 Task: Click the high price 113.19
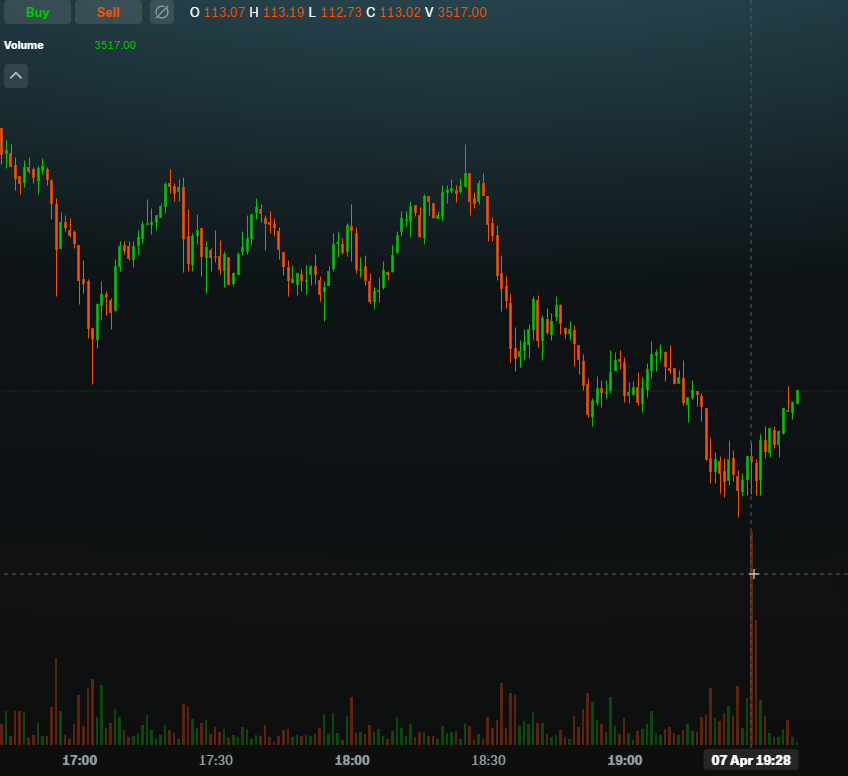pos(283,12)
